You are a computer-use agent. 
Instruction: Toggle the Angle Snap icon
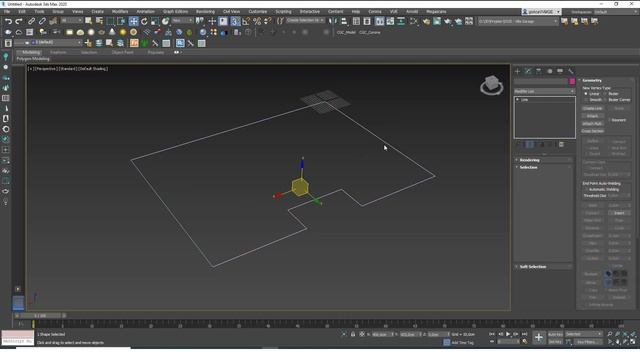[x=246, y=21]
